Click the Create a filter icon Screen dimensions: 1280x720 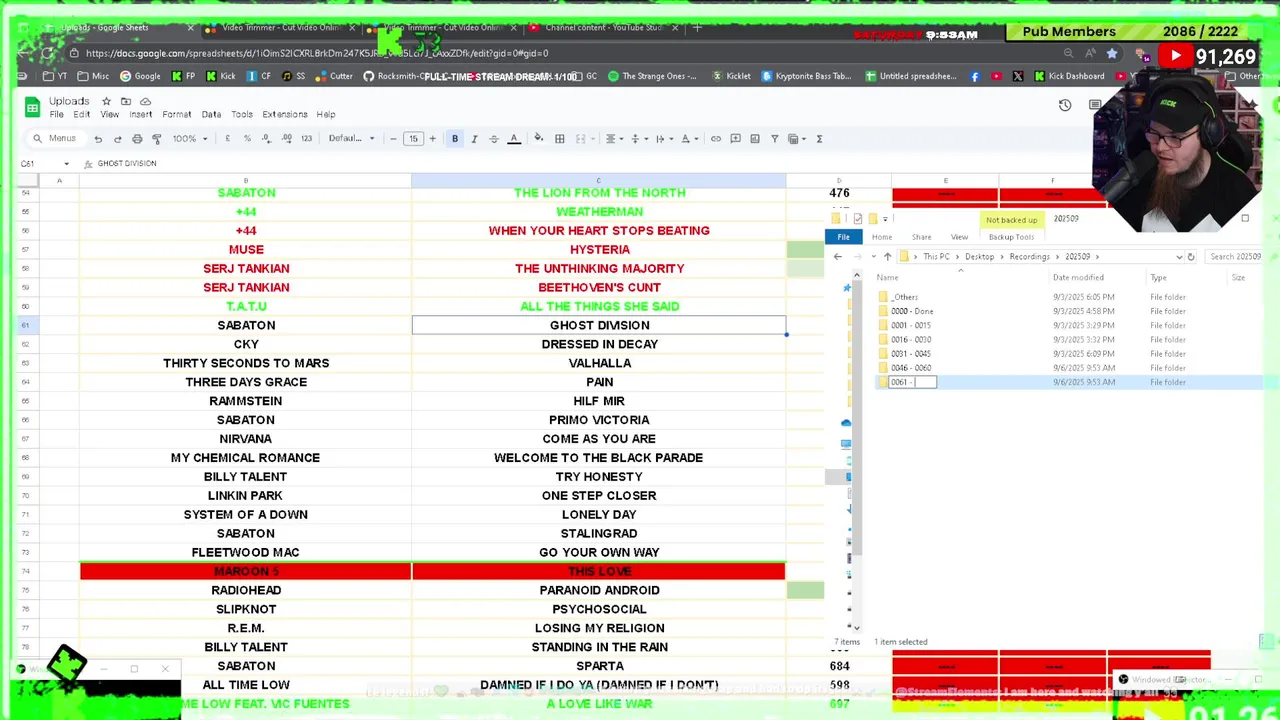click(774, 139)
